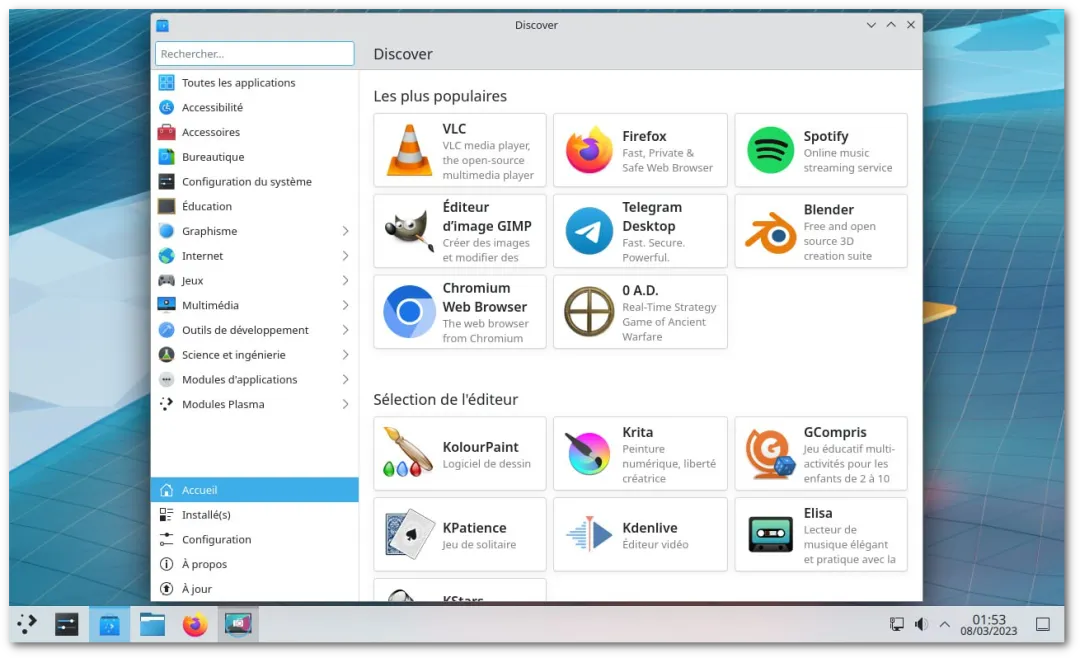Open Telegram Desktop app icon
This screenshot has width=1080, height=658.
click(x=589, y=231)
